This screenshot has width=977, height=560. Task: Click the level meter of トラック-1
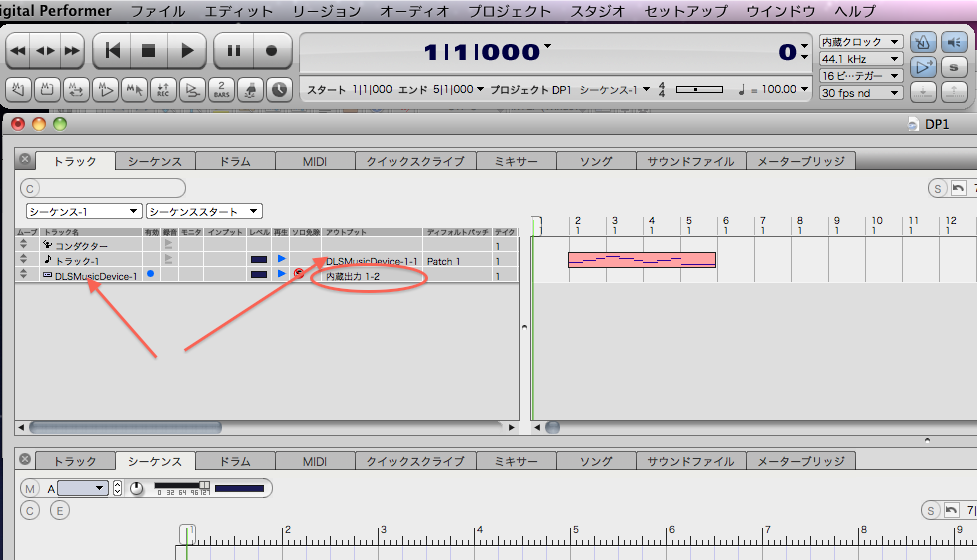(x=259, y=260)
